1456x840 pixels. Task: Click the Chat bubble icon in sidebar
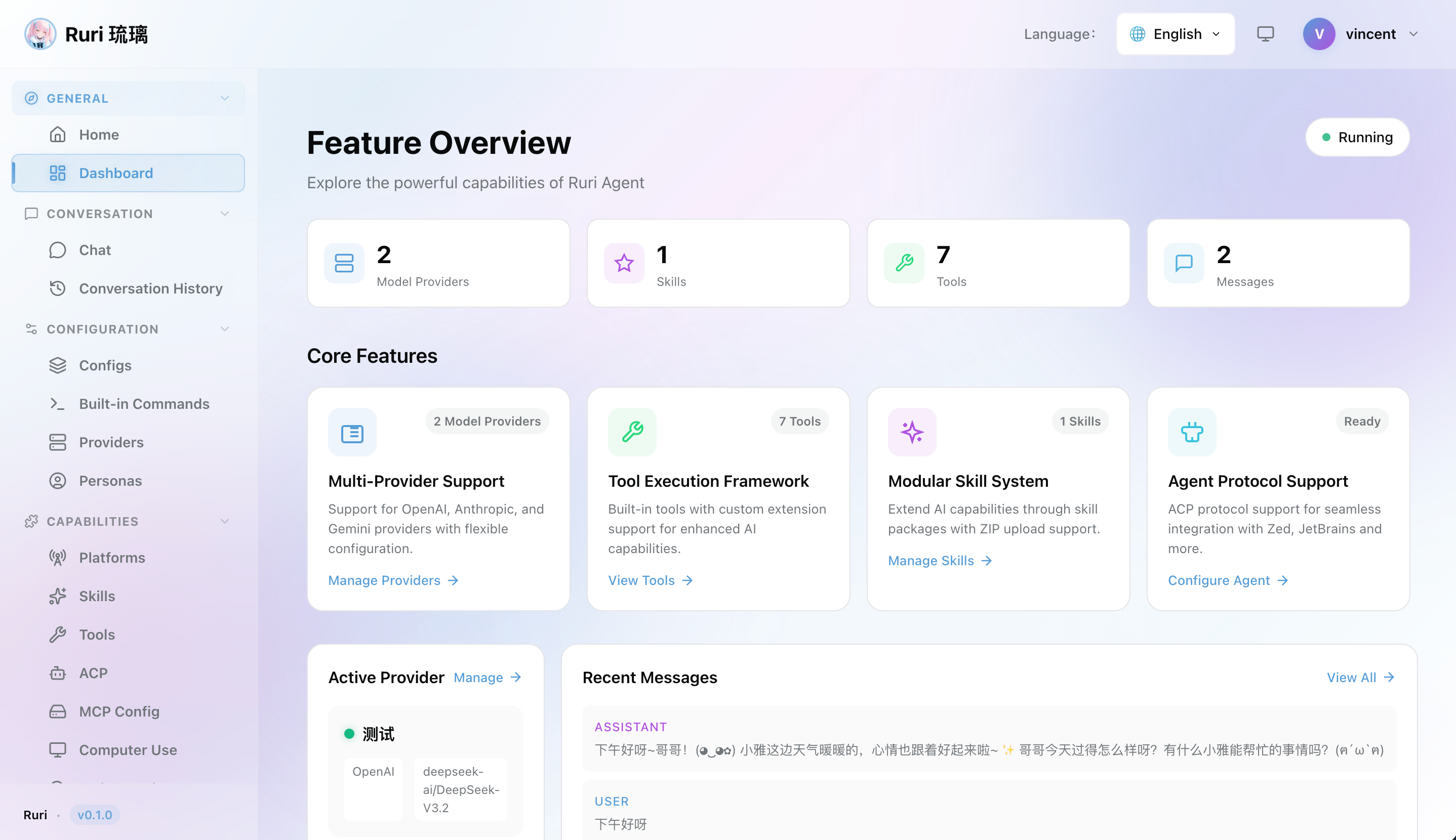pos(58,250)
